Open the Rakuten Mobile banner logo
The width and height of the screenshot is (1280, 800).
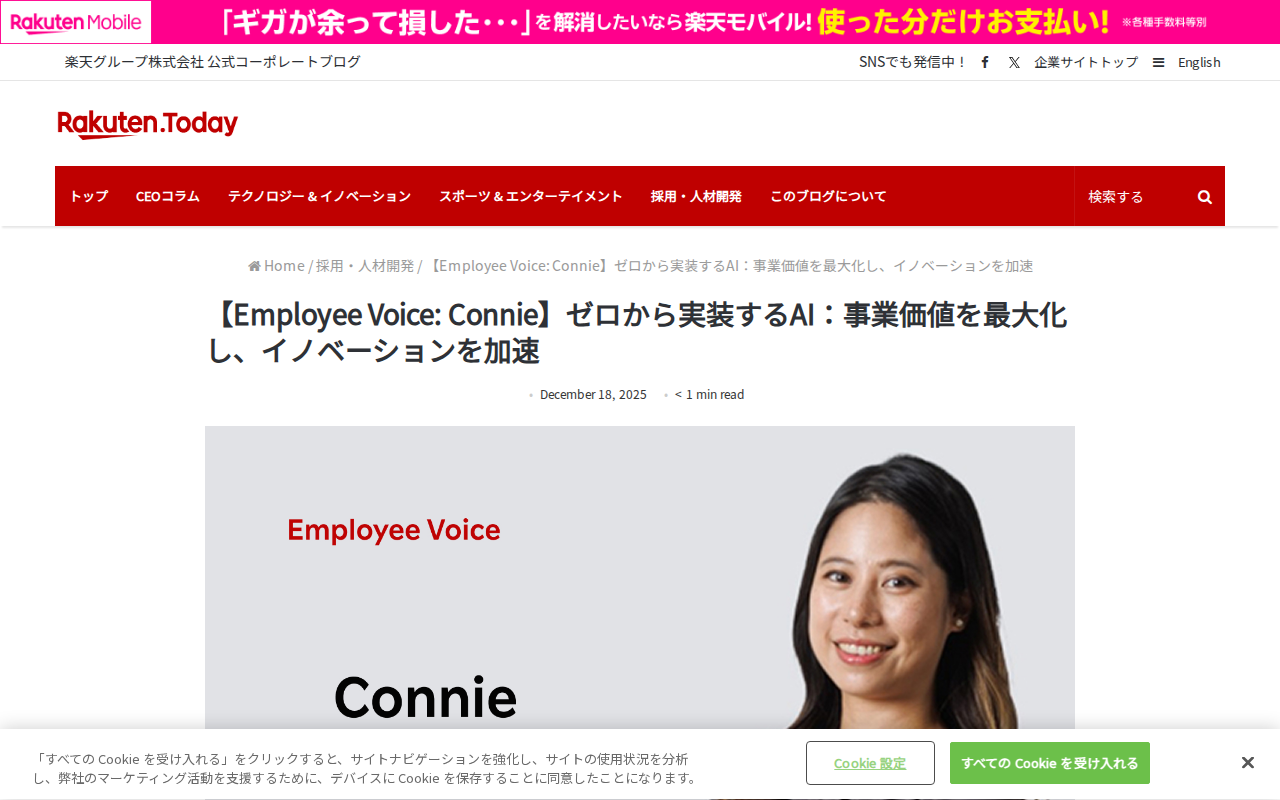tap(76, 22)
